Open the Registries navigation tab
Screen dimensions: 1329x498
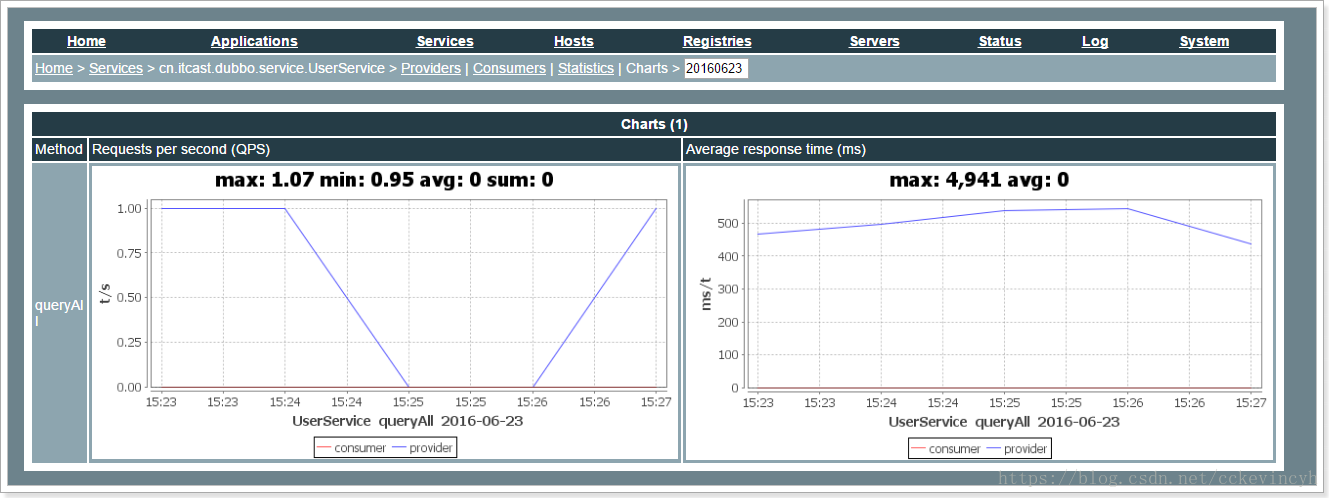[717, 41]
